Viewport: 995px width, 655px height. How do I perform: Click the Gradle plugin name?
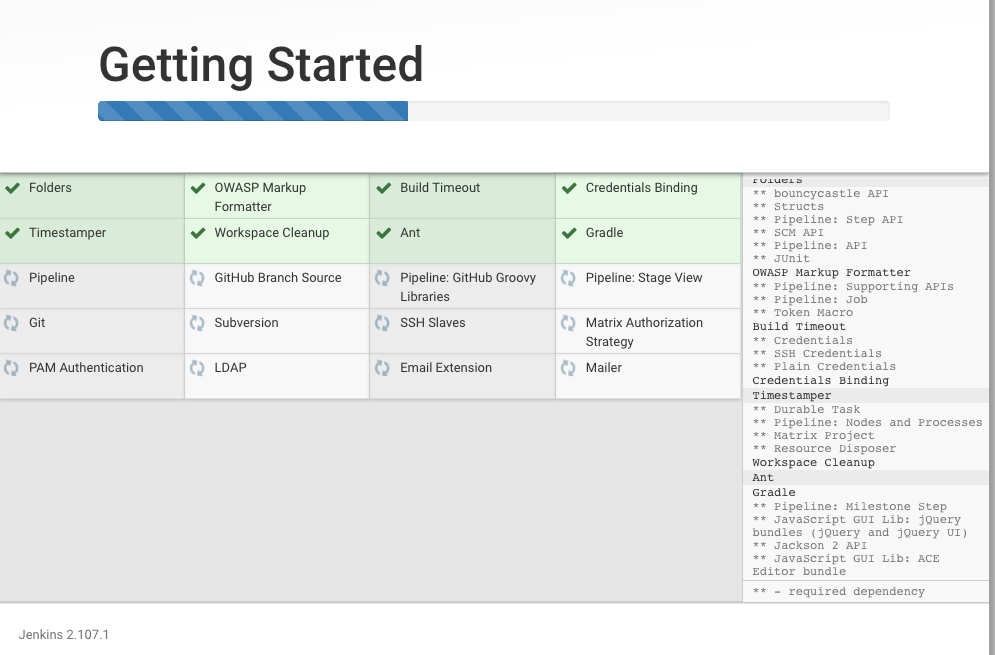(x=604, y=233)
